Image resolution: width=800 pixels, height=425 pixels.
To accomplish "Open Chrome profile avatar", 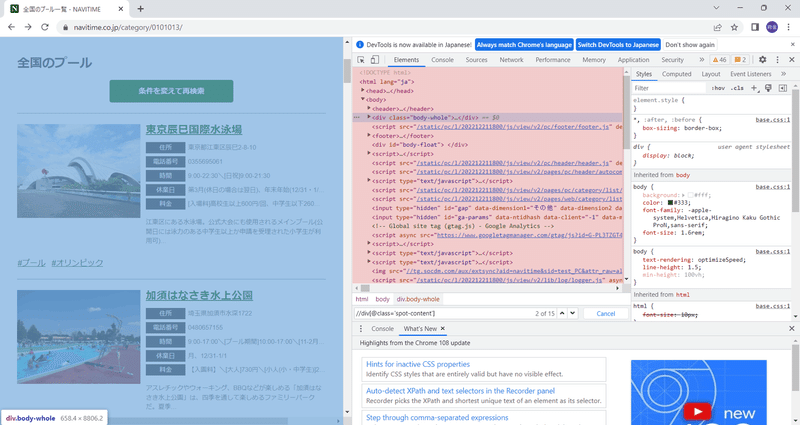I will click(772, 28).
